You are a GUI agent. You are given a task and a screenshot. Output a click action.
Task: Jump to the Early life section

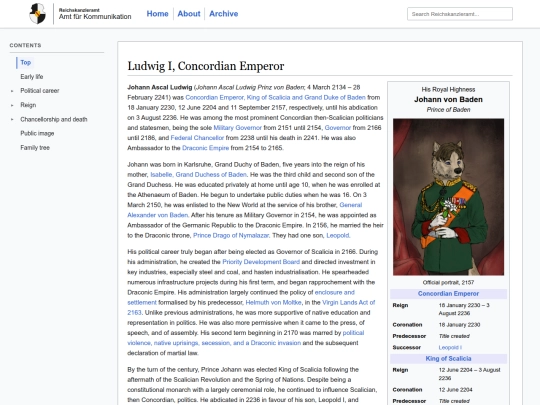[x=32, y=76]
